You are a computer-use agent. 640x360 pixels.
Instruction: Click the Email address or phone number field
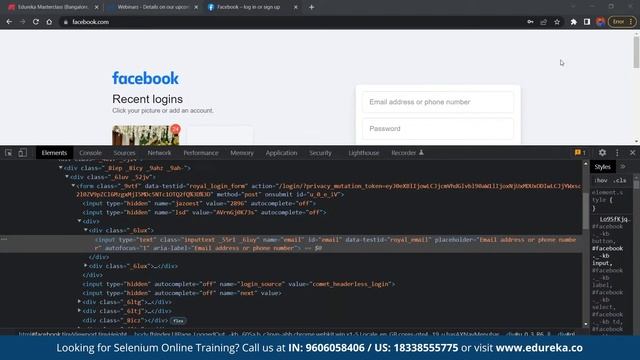[x=438, y=102]
